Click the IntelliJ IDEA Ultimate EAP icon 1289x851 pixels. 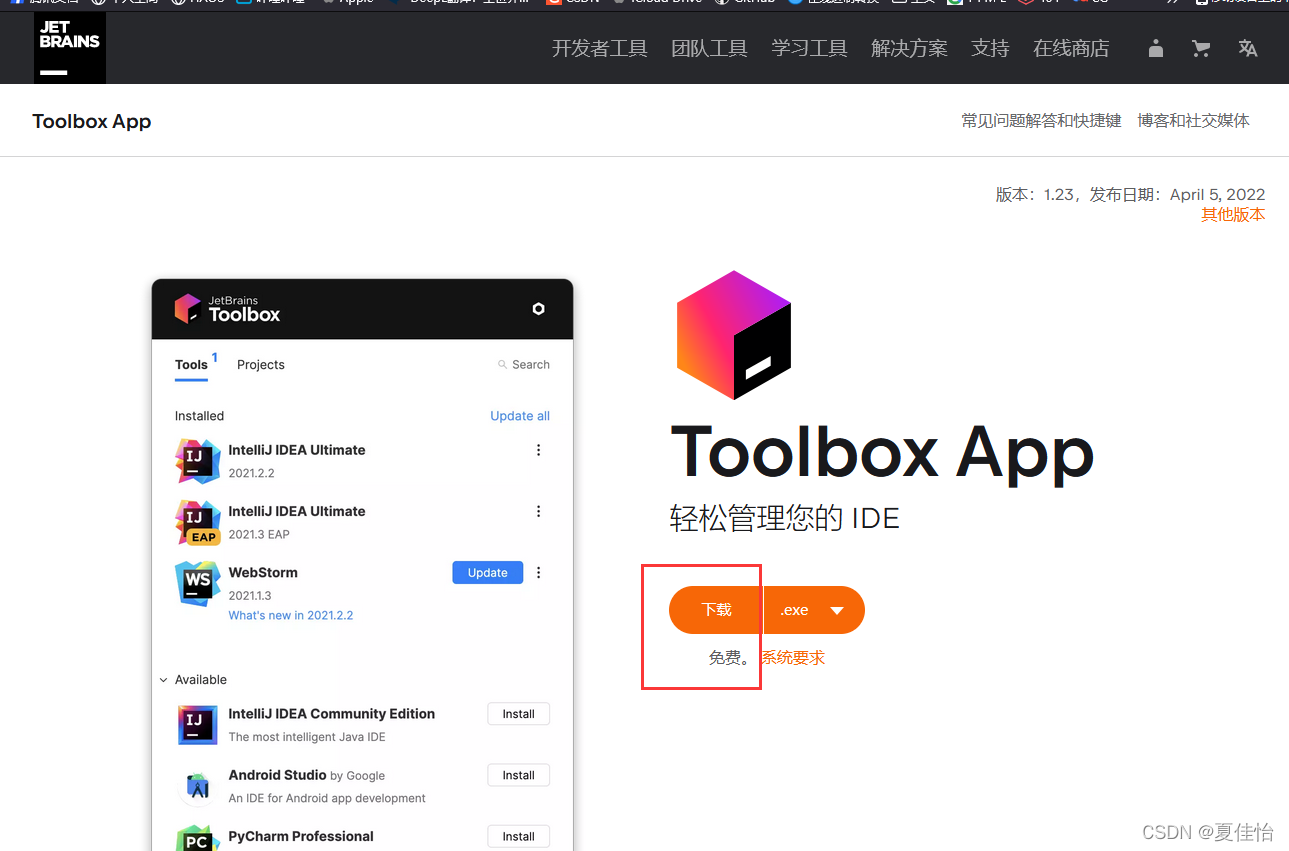click(197, 522)
